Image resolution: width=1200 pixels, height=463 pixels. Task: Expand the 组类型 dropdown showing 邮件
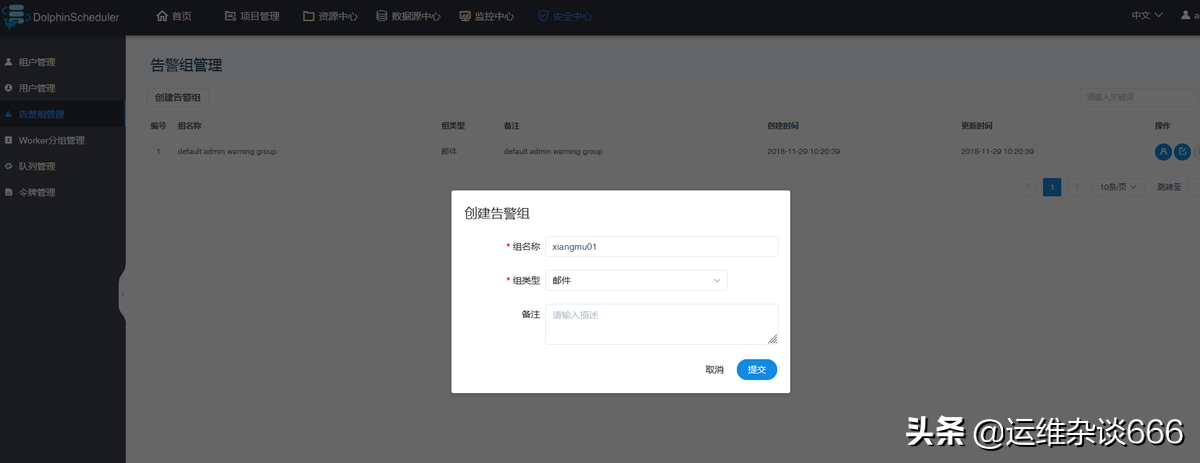click(x=636, y=281)
